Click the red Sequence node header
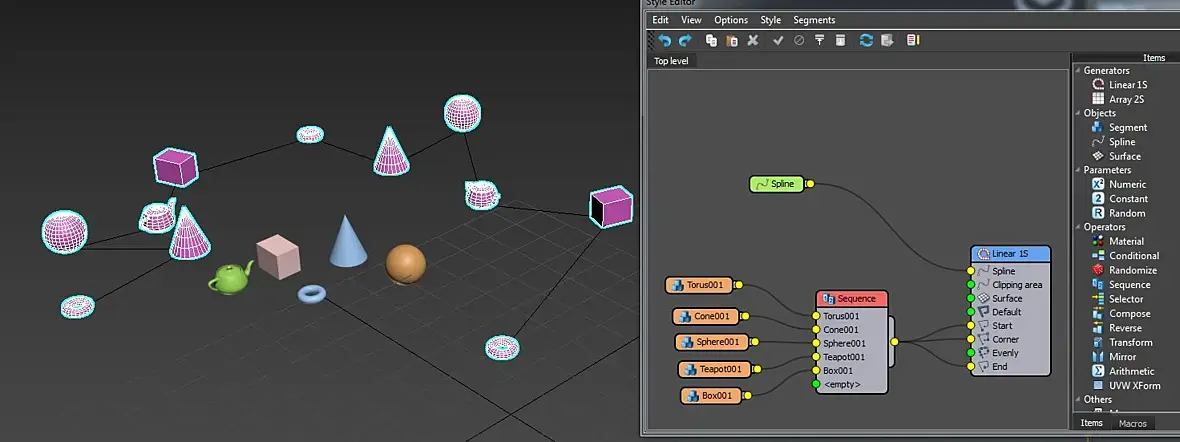Screen dimensions: 1180x442 tap(852, 299)
